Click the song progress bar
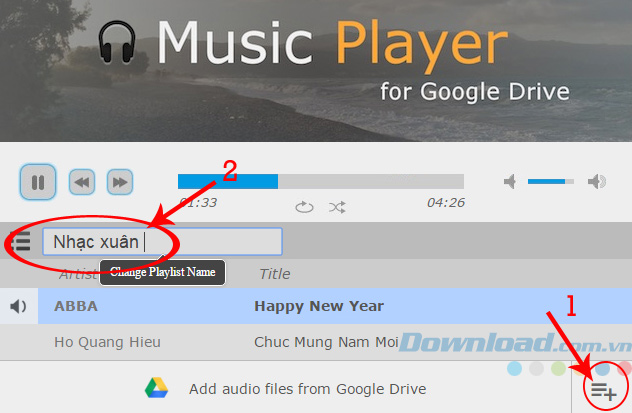The width and height of the screenshot is (632, 413). coord(320,181)
